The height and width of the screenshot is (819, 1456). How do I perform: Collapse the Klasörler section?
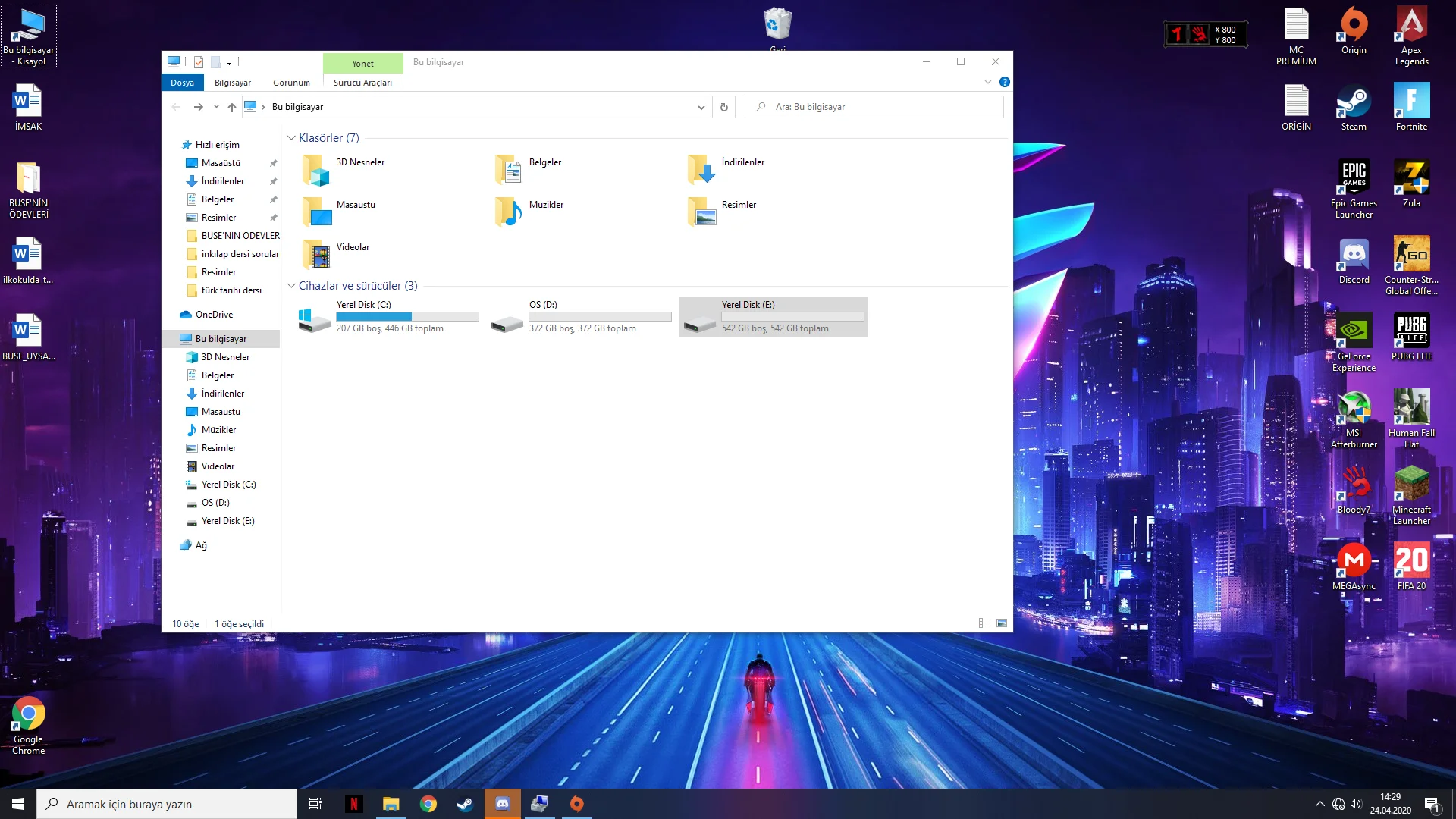[291, 138]
